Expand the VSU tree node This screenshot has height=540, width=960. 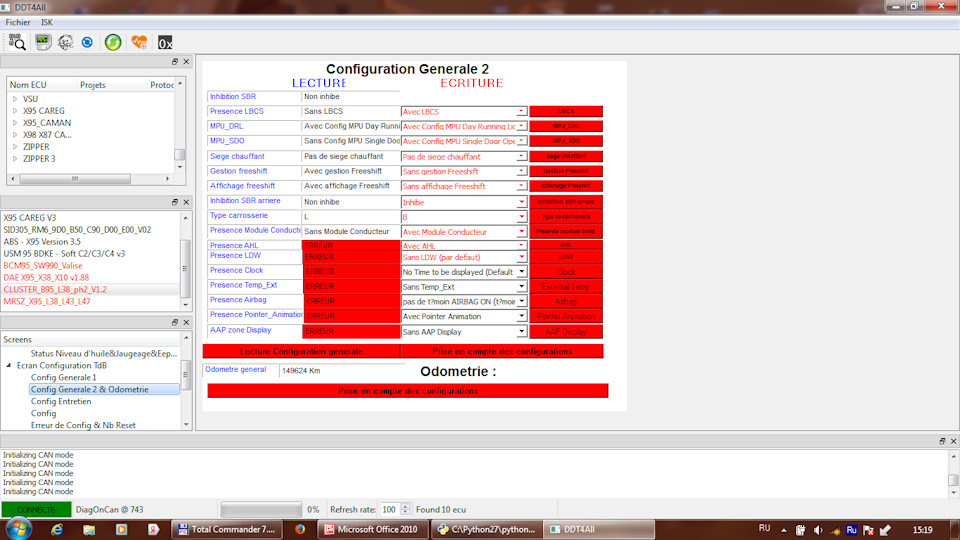(15, 99)
